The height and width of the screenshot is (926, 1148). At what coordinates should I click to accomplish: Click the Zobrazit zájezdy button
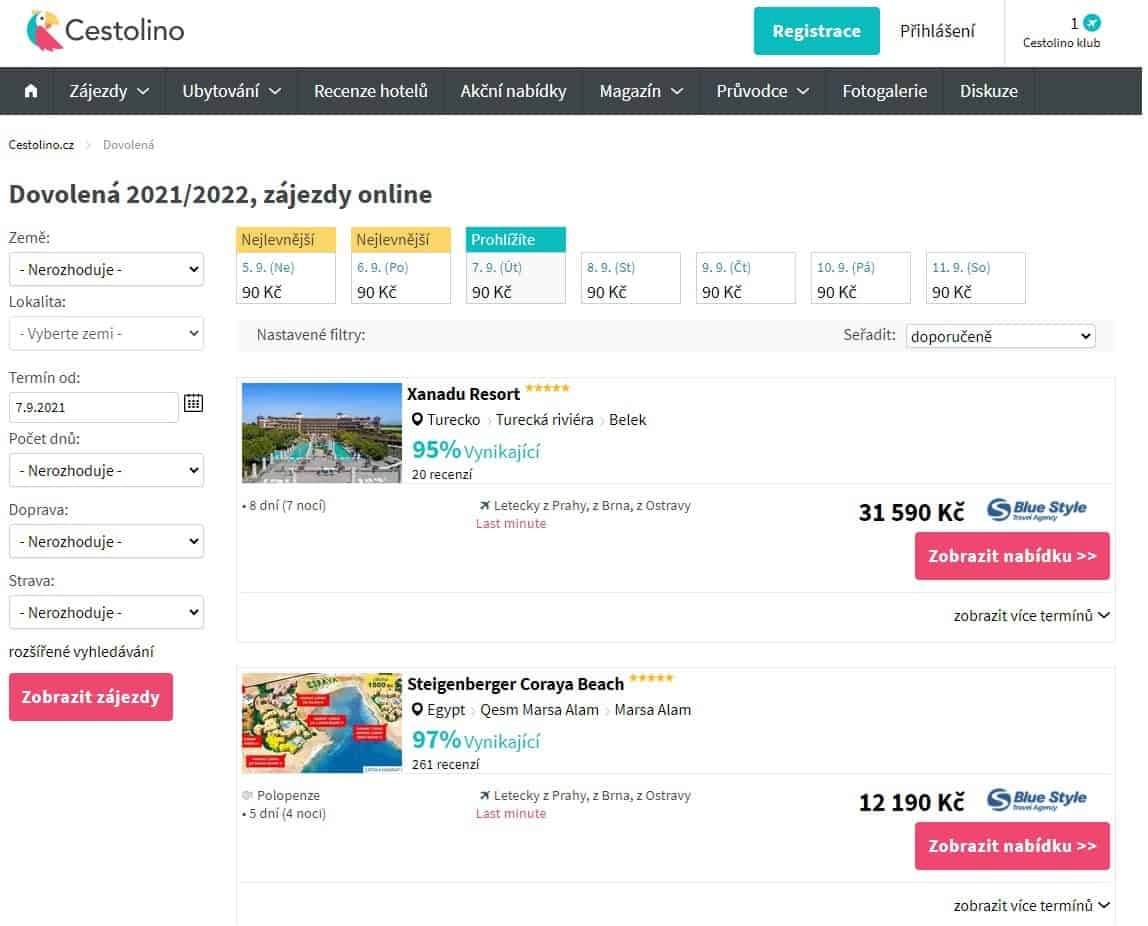click(x=91, y=698)
